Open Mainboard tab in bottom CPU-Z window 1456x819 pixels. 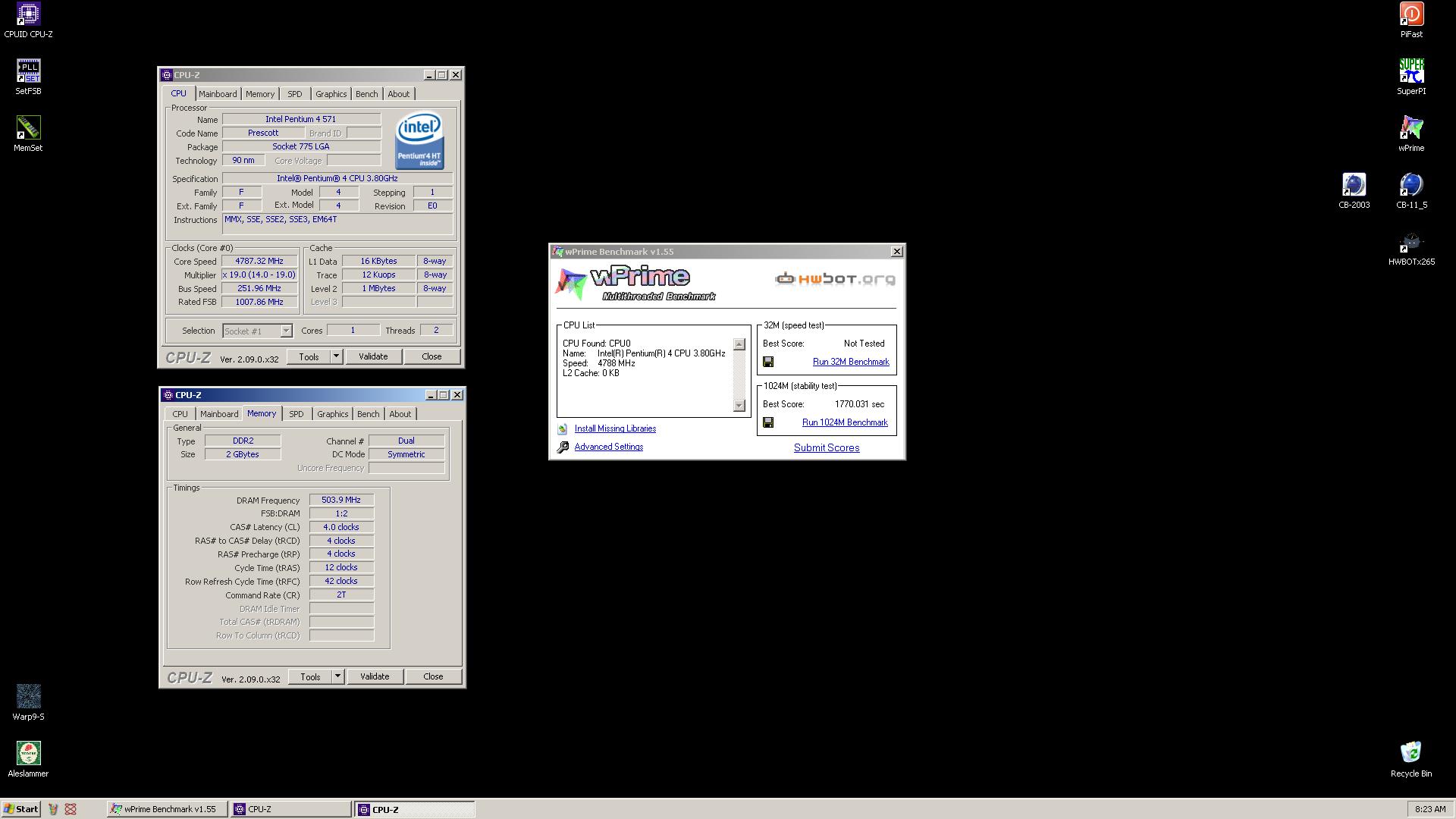pyautogui.click(x=219, y=414)
